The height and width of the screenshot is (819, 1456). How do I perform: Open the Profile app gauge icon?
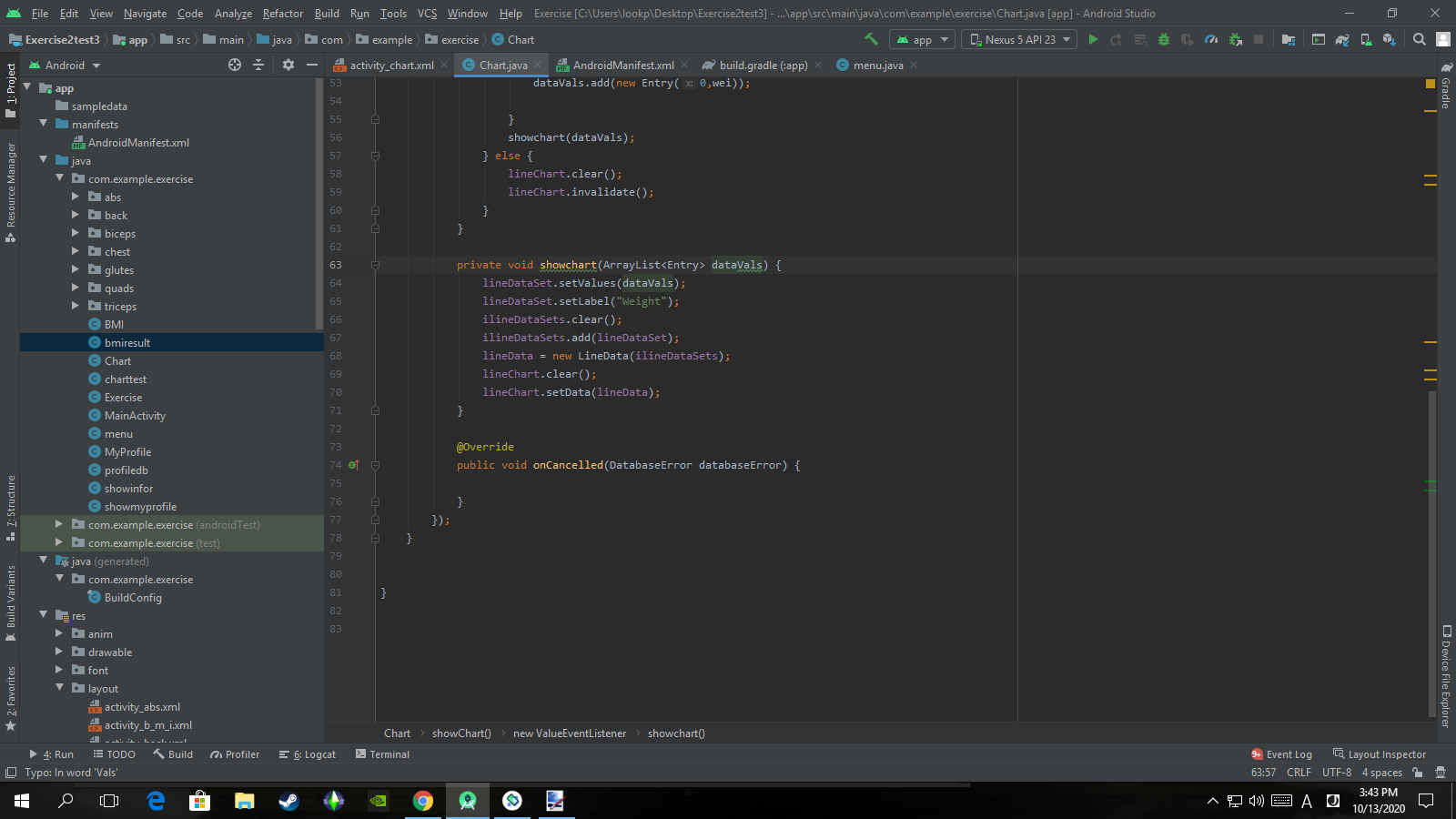(x=1211, y=39)
